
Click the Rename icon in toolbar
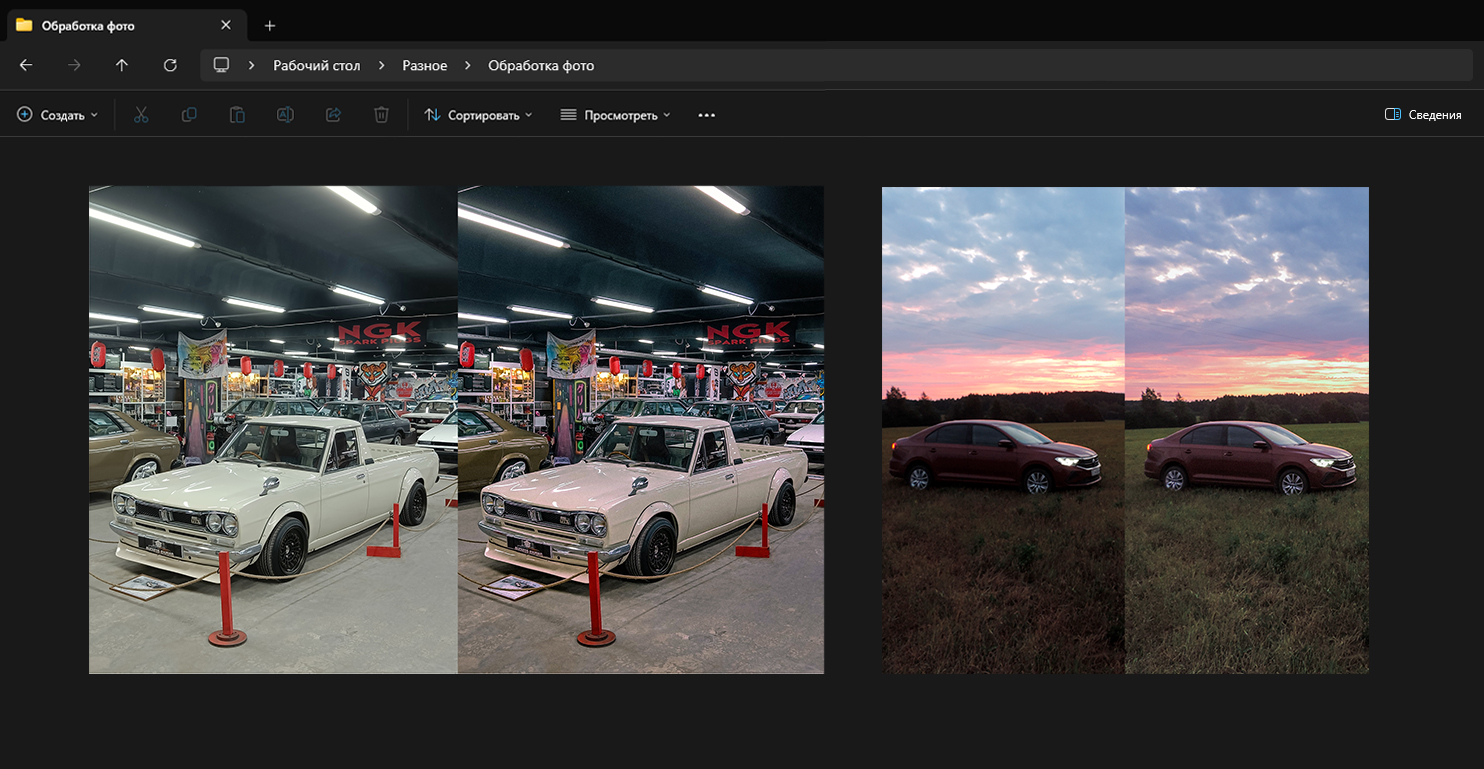coord(285,115)
